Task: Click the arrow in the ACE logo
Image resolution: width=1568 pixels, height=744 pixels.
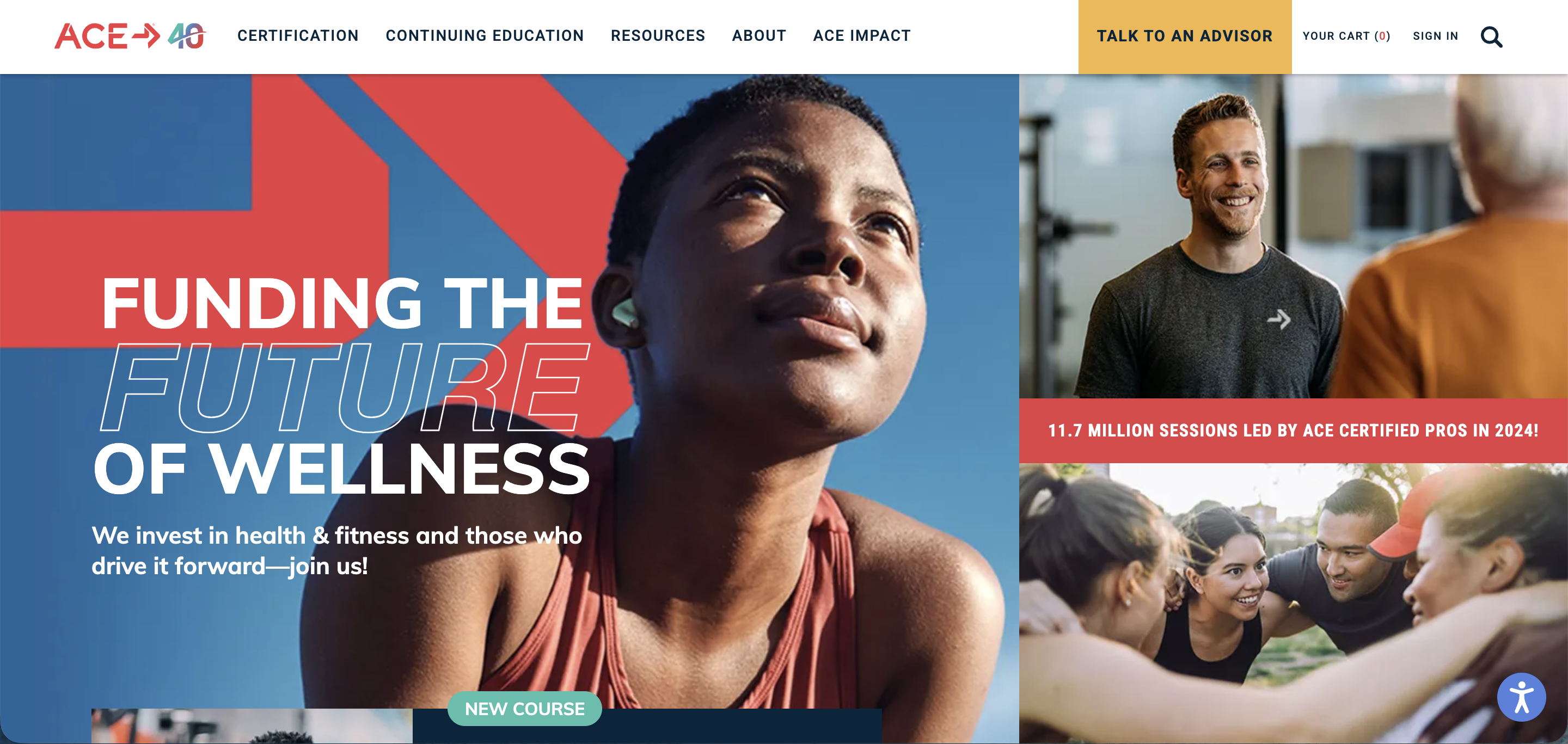Action: click(x=146, y=35)
